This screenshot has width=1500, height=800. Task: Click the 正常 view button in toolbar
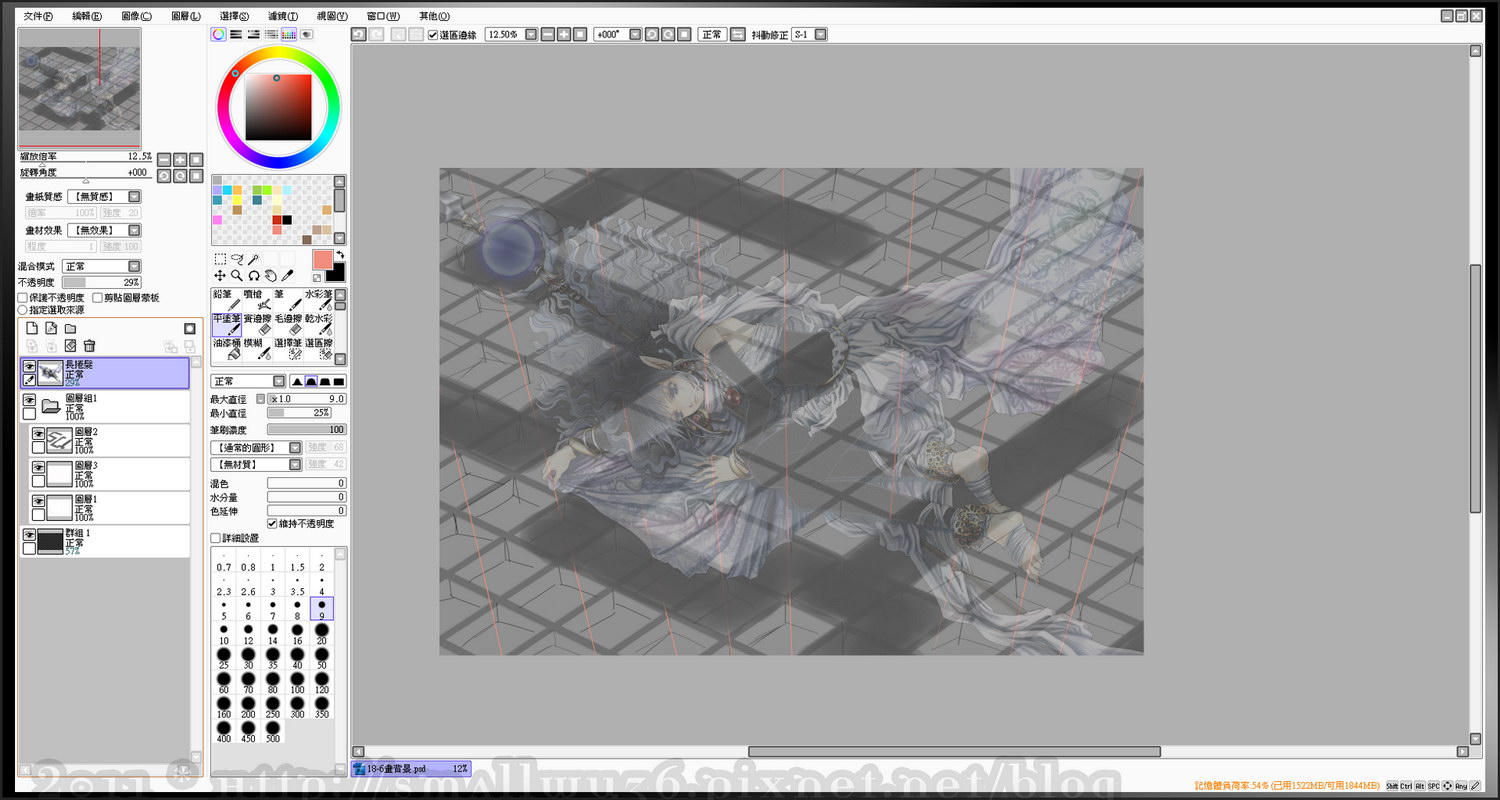(712, 34)
